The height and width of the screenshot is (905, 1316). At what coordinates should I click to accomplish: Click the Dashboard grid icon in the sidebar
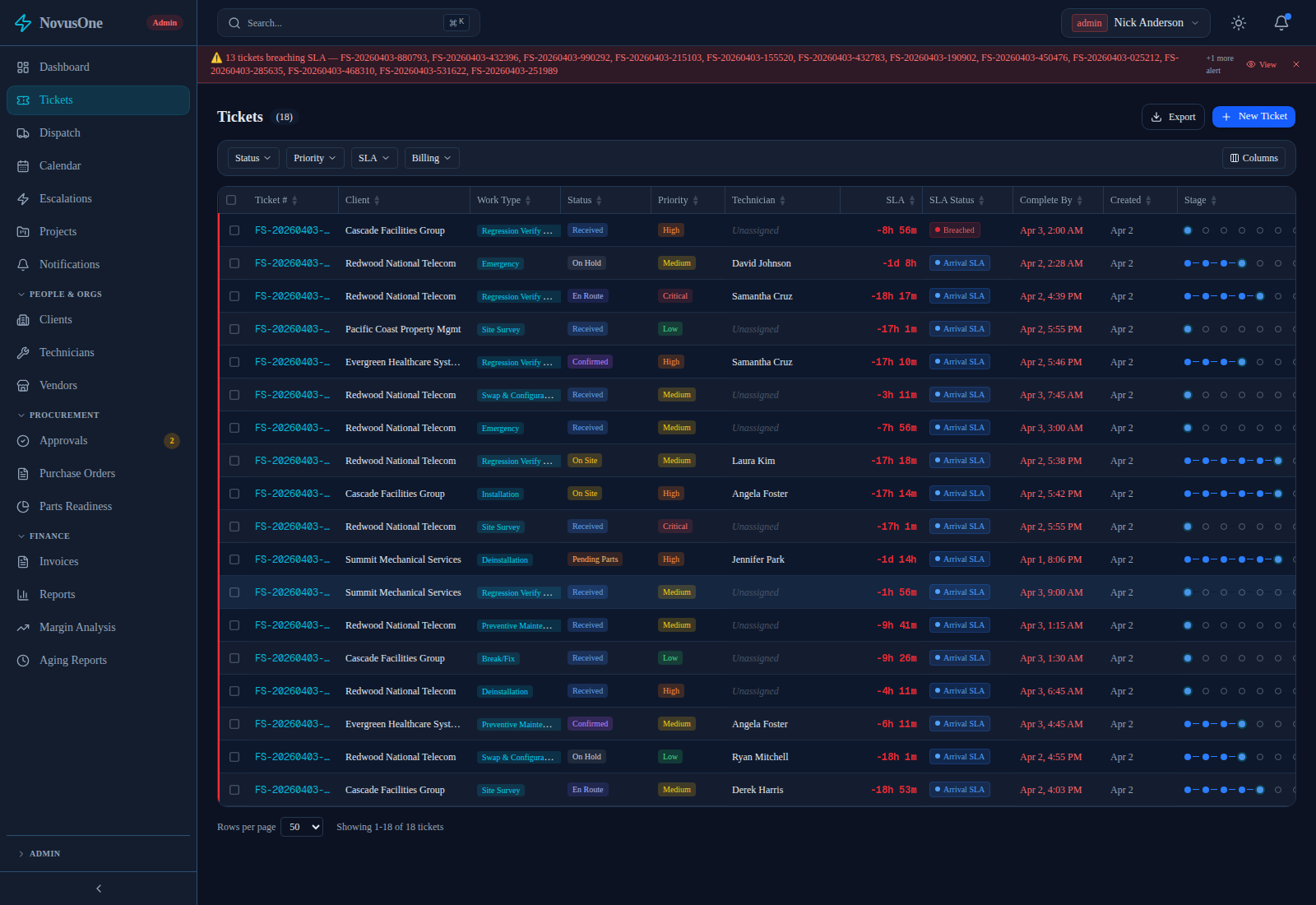coord(23,67)
